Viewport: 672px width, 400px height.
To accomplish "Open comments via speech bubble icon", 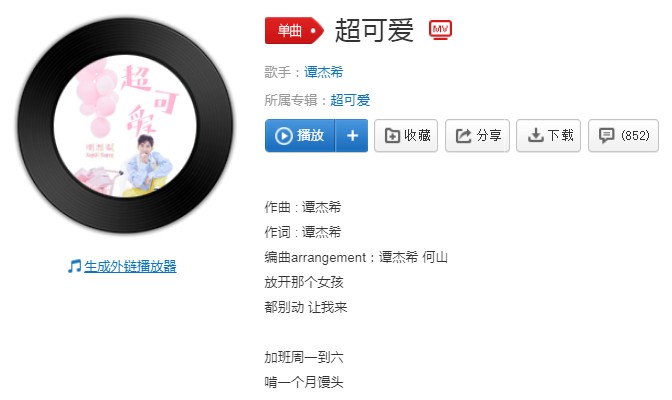I will coord(606,136).
